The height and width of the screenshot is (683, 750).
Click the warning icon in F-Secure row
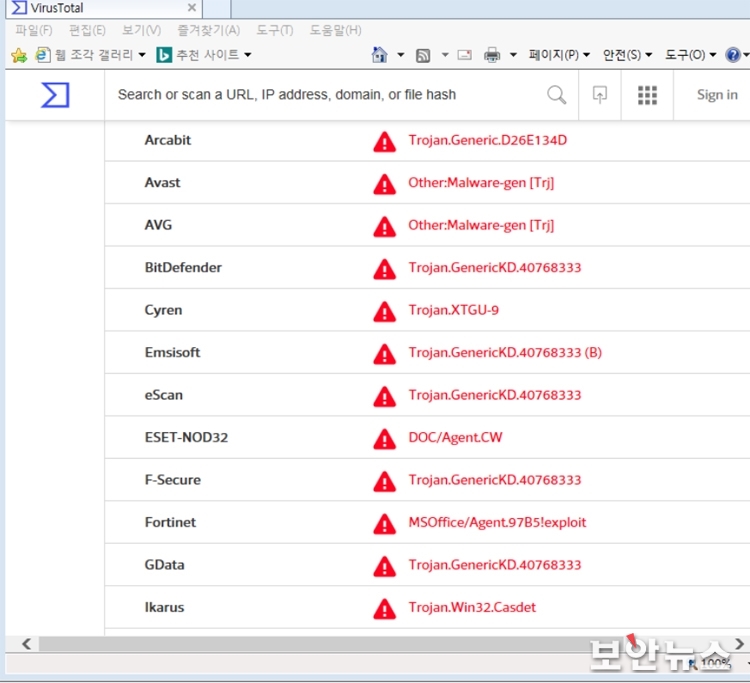coord(385,482)
